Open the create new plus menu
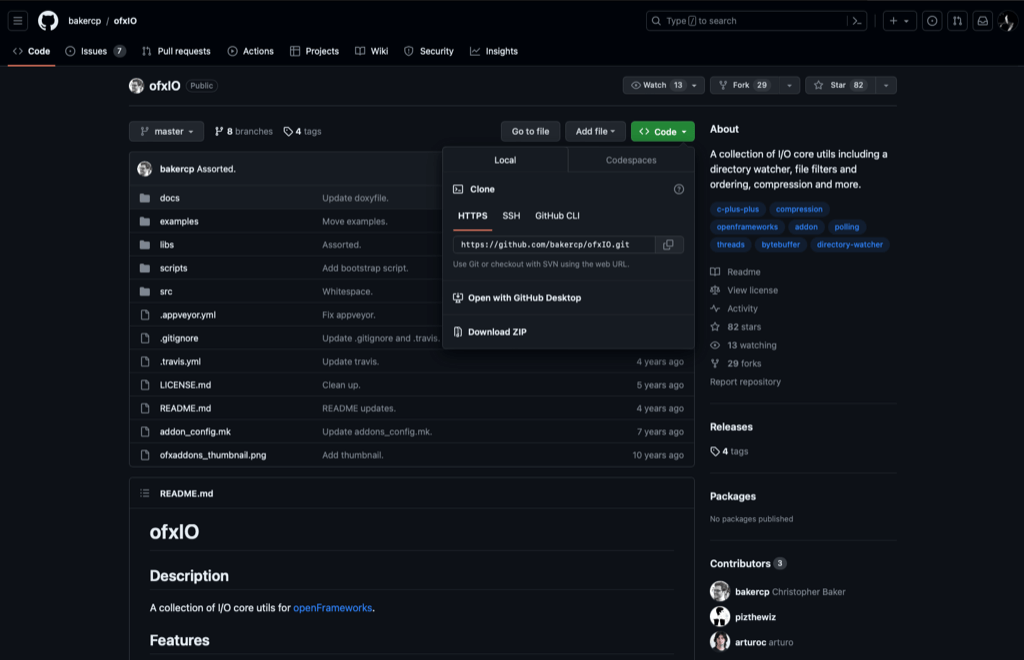1024x660 pixels. 899,21
